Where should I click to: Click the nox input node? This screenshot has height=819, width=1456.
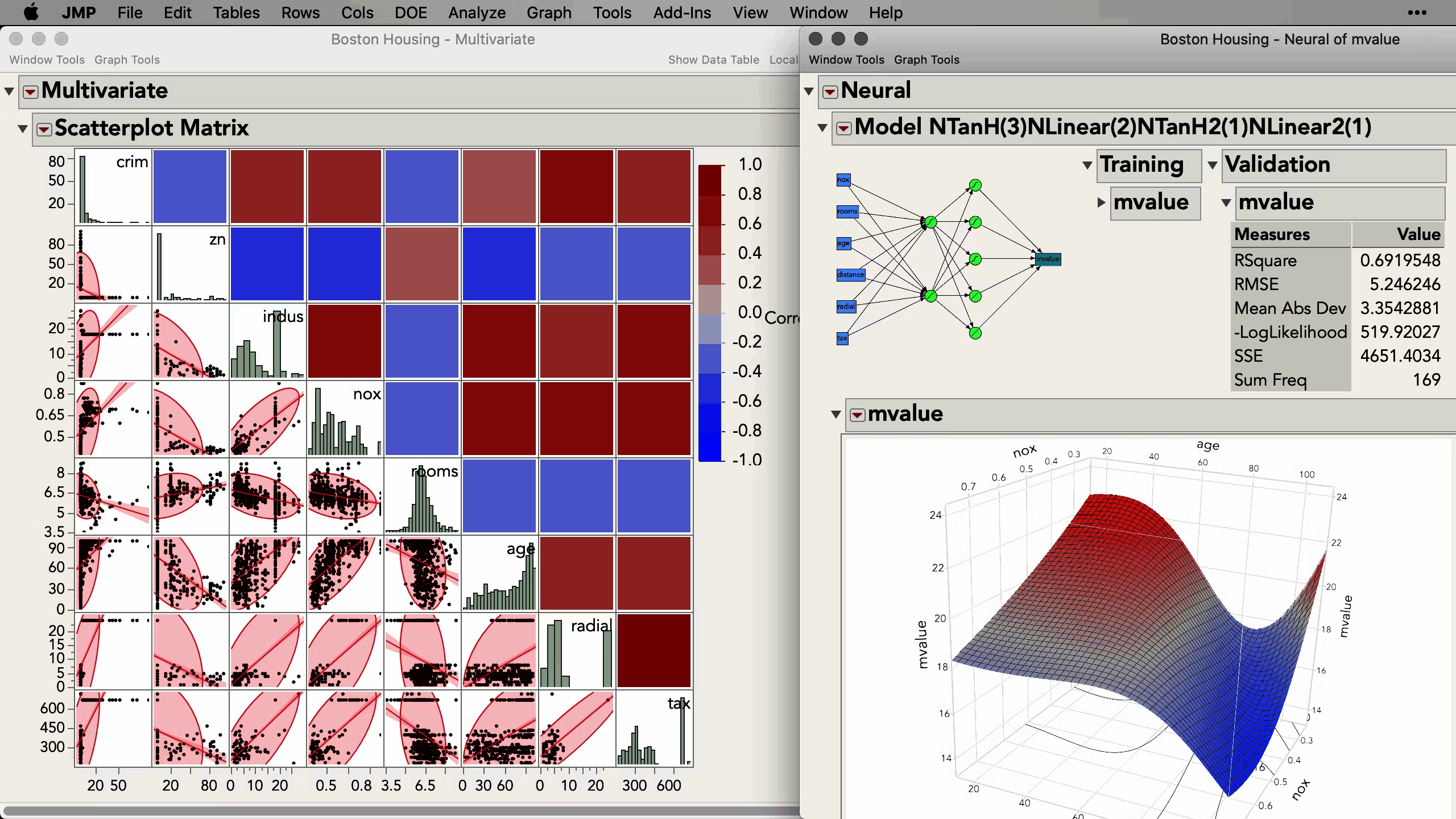tap(843, 180)
